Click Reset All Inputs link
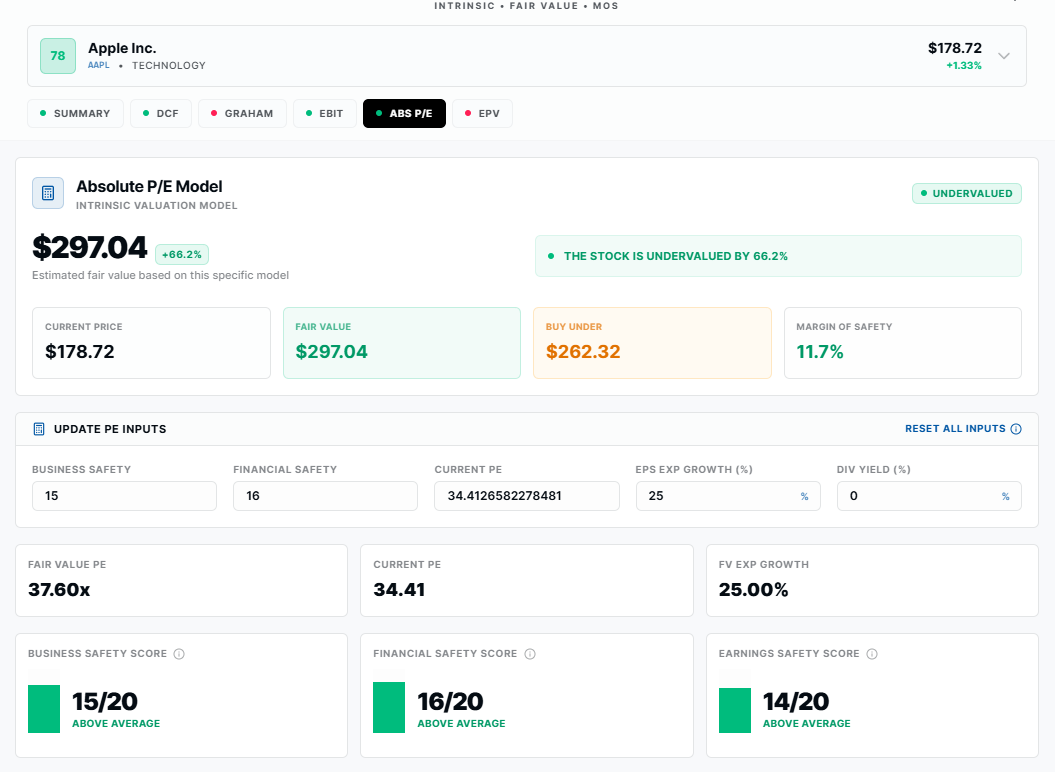1055x772 pixels. (955, 429)
